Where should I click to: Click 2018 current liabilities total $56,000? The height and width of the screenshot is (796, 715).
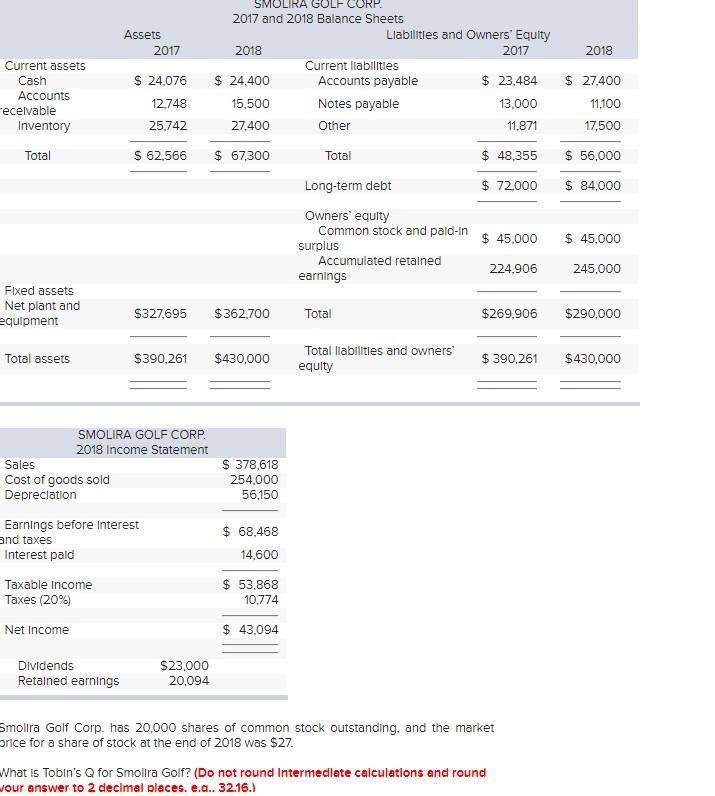click(x=593, y=155)
